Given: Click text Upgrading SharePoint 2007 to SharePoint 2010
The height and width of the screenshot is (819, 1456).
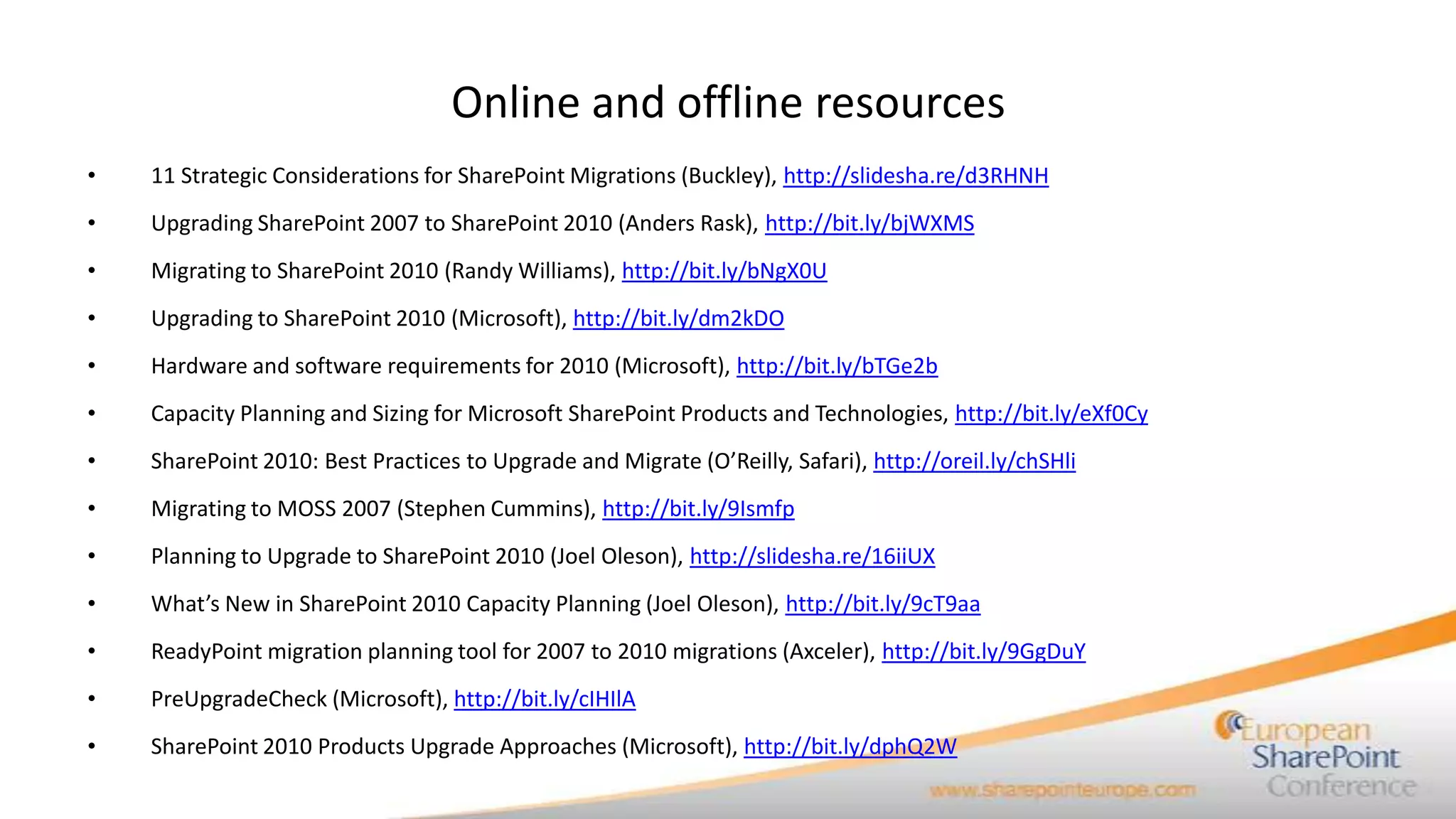Looking at the screenshot, I should [x=382, y=223].
